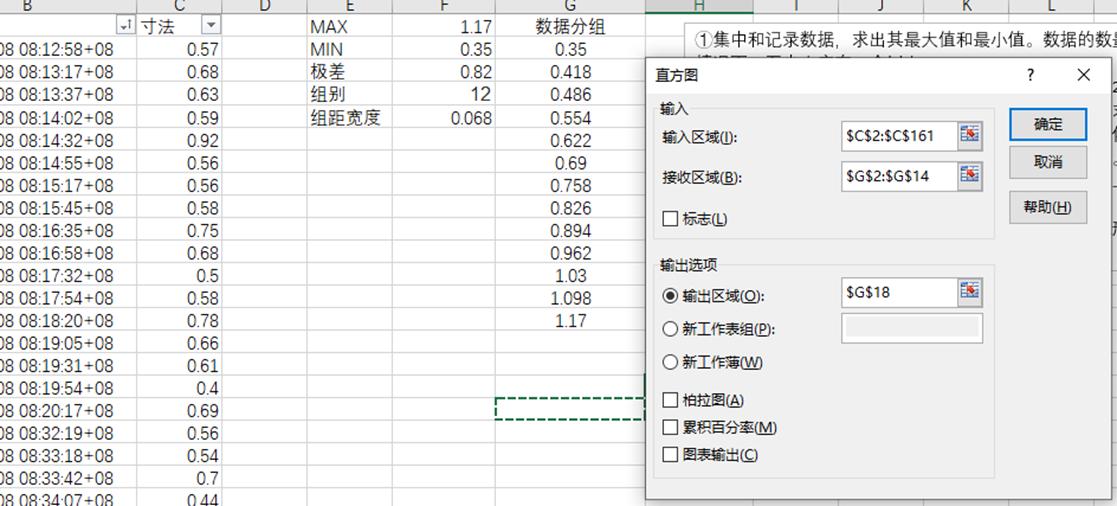Select column H header

[x=699, y=6]
